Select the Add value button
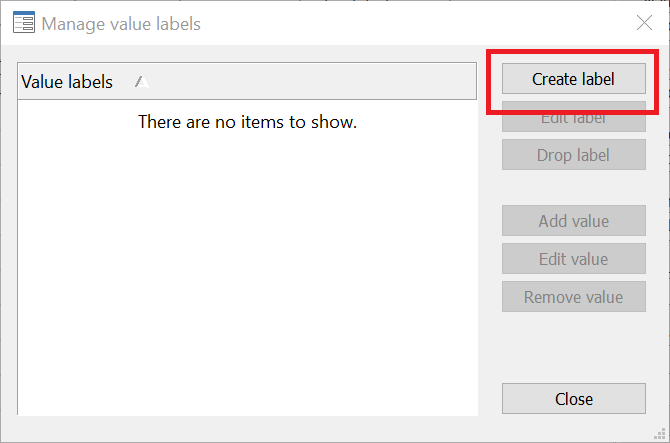 [573, 220]
